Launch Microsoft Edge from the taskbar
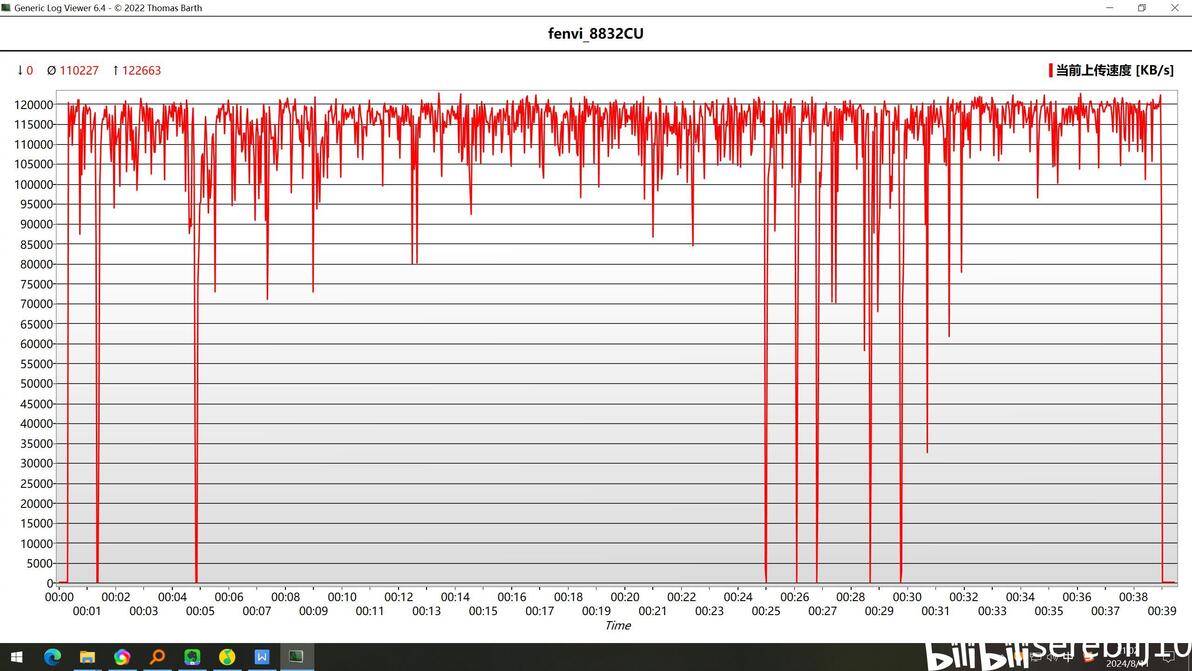The width and height of the screenshot is (1192, 671). point(52,657)
